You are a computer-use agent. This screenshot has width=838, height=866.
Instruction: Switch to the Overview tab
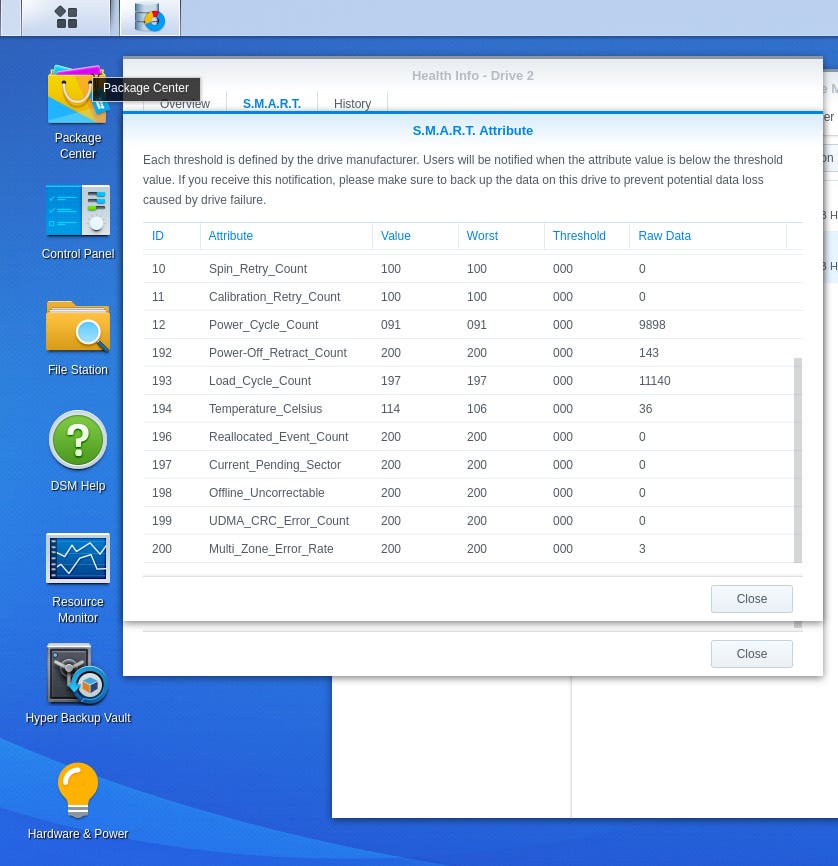pyautogui.click(x=185, y=104)
